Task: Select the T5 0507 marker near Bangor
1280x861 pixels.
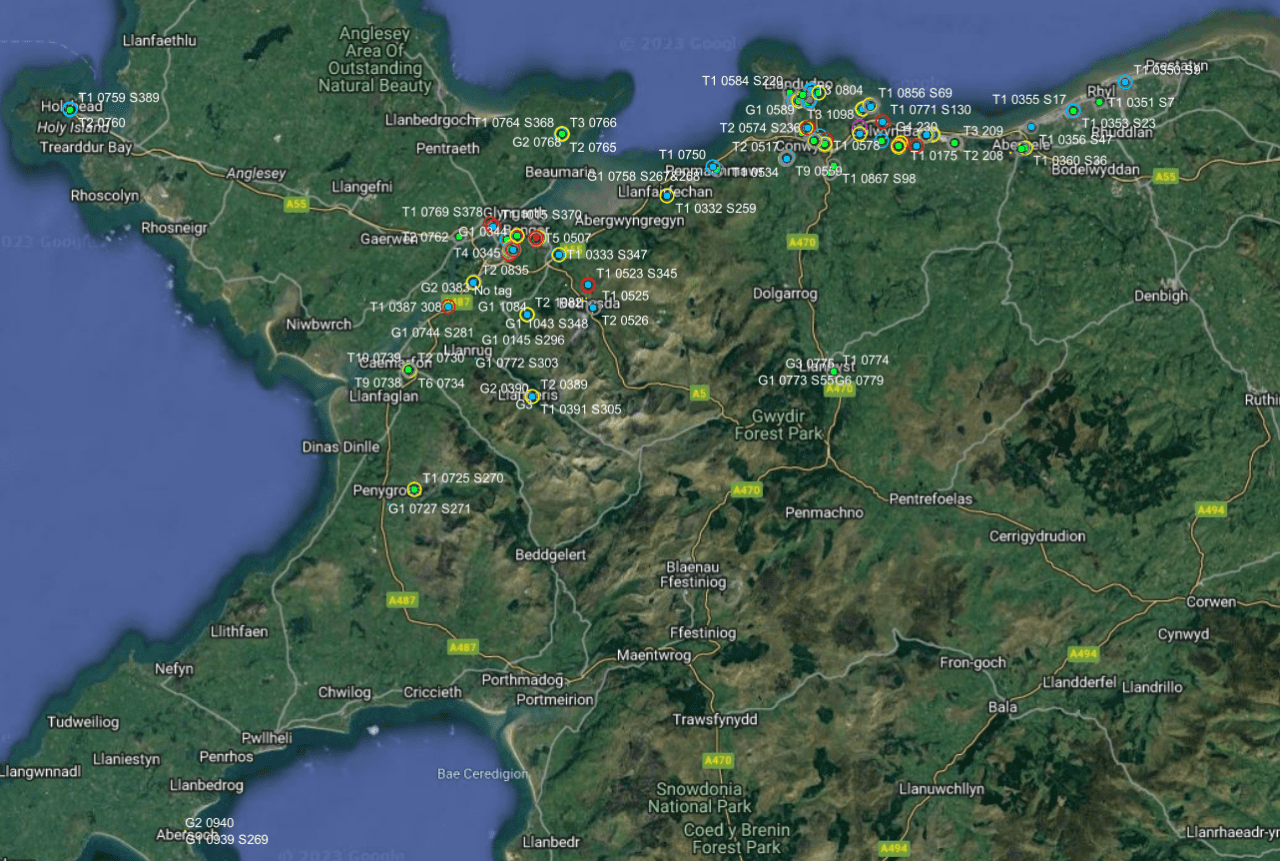Action: point(536,238)
